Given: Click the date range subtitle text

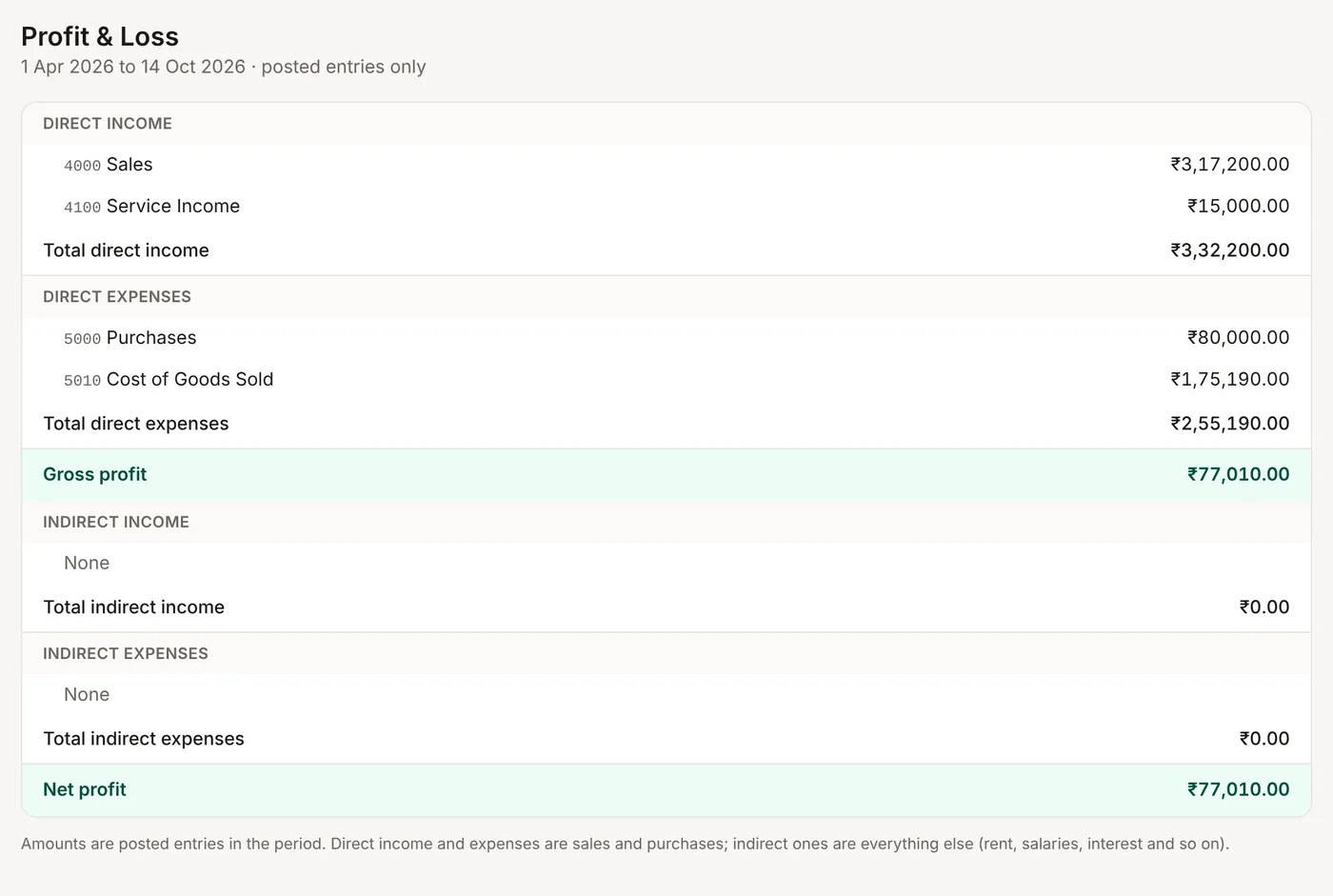Looking at the screenshot, I should pyautogui.click(x=223, y=67).
